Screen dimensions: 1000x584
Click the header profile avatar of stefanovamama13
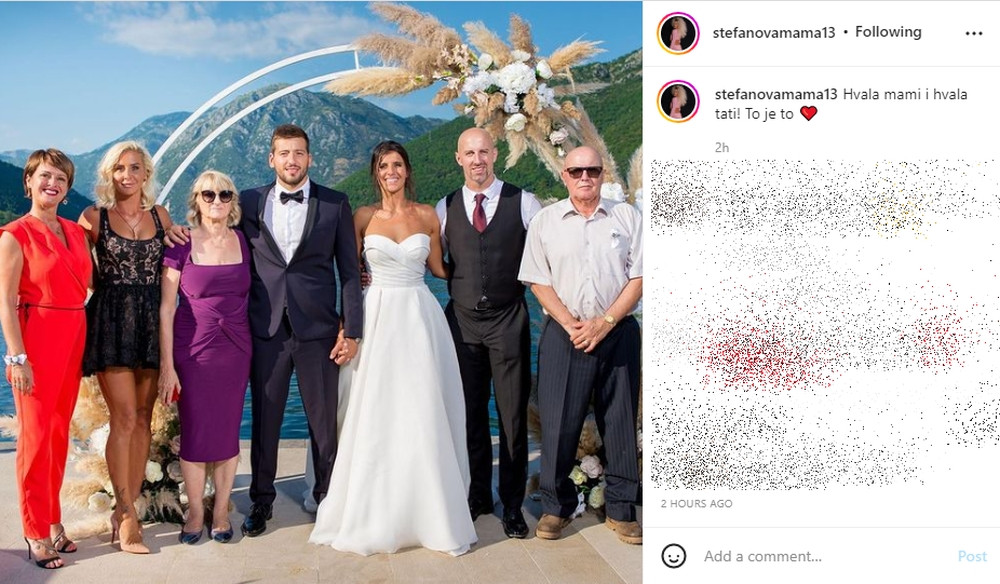pos(679,33)
